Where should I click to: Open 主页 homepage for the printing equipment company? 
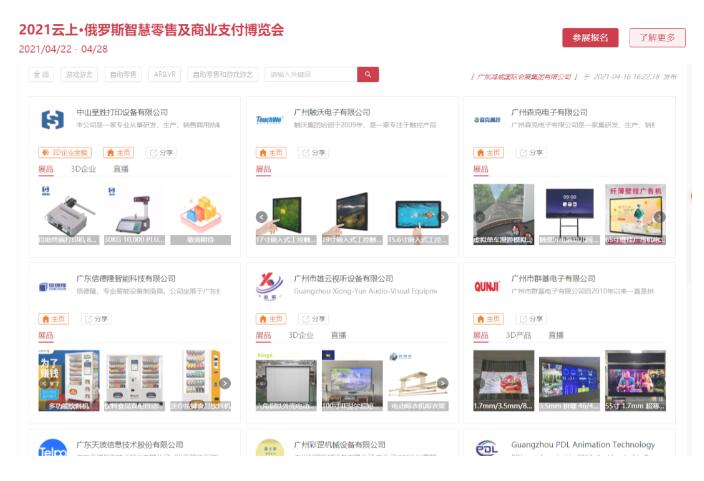(119, 153)
